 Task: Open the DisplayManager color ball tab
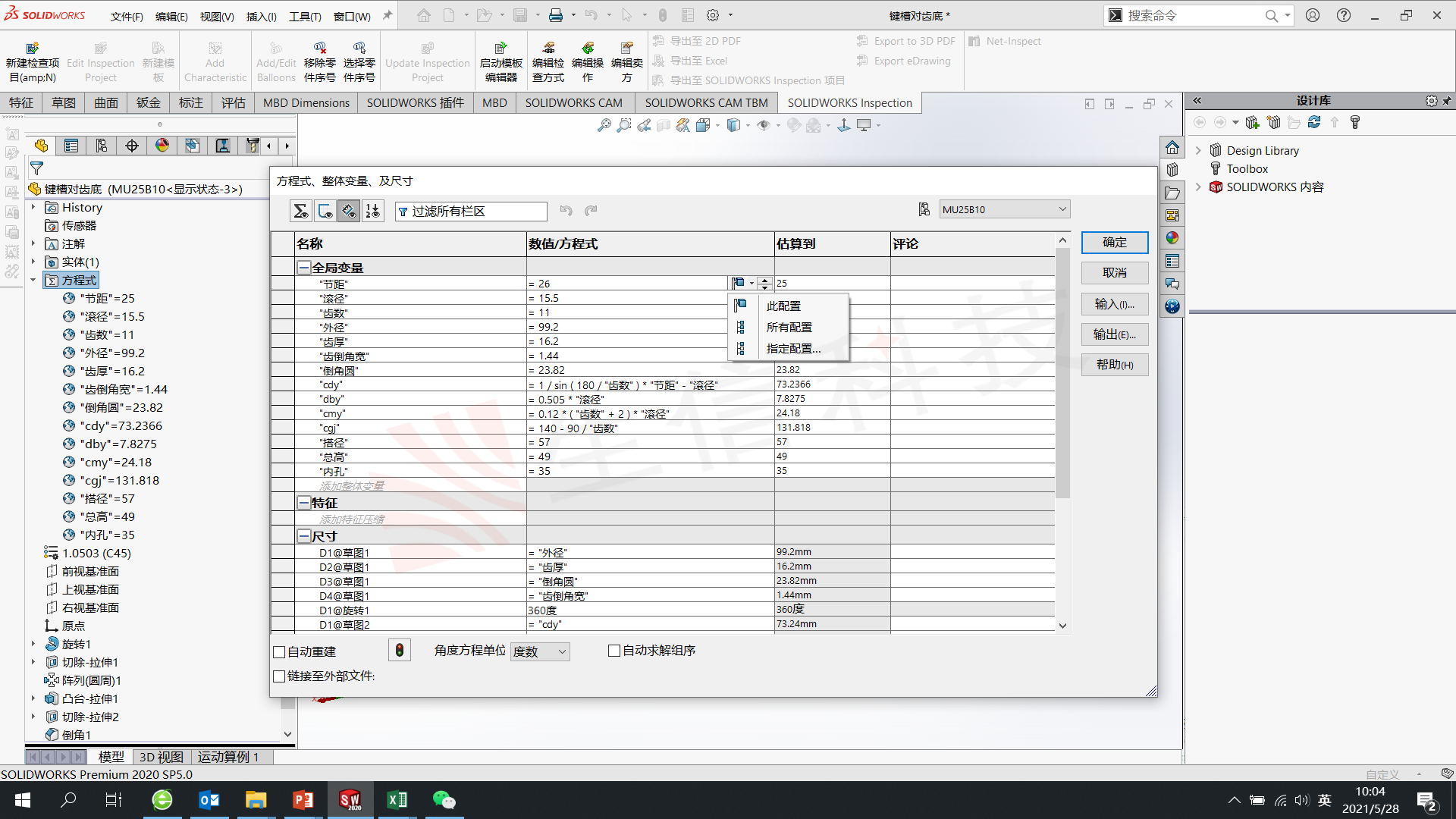tap(162, 146)
